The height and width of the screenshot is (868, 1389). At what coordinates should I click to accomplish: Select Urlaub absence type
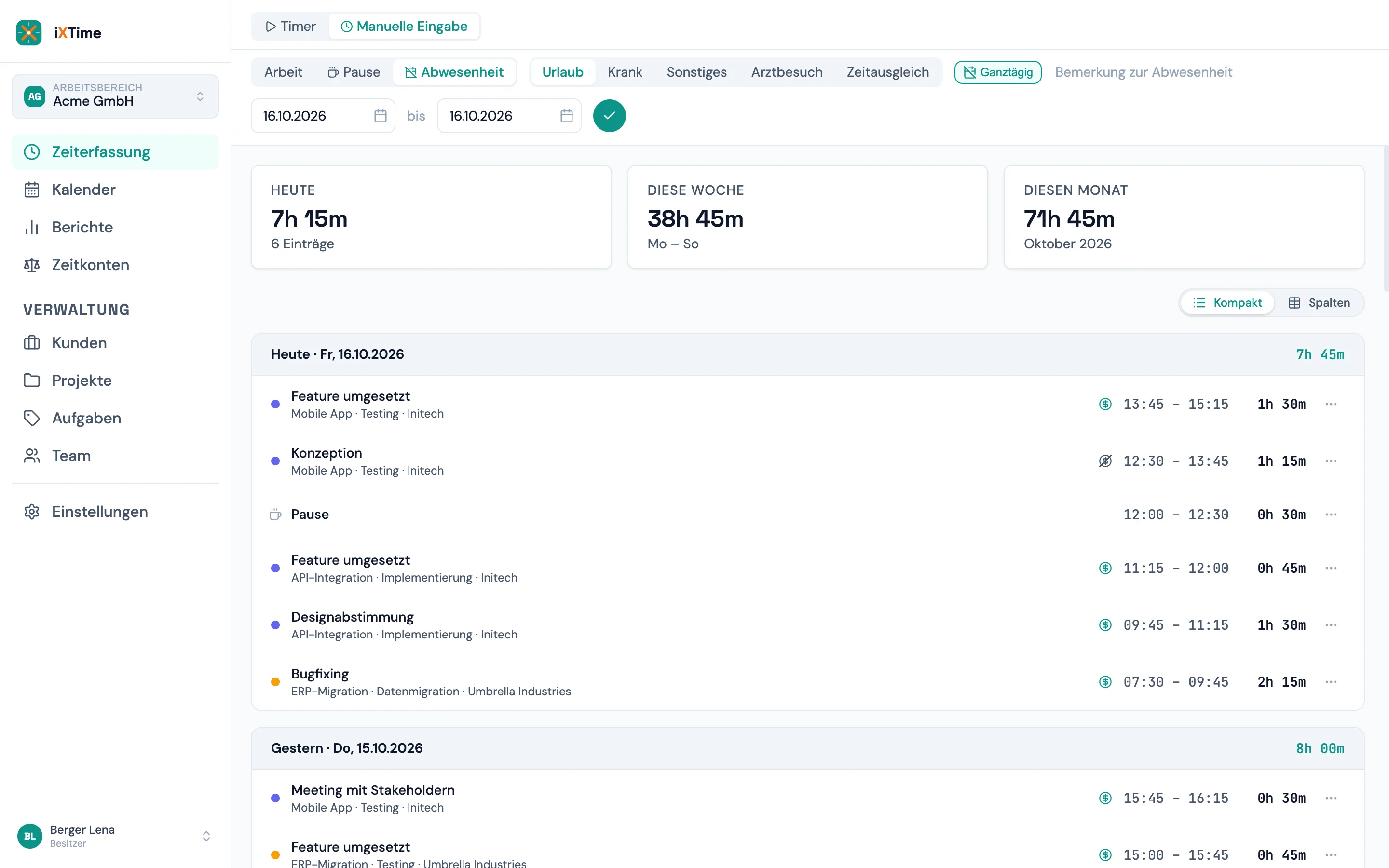[x=562, y=72]
